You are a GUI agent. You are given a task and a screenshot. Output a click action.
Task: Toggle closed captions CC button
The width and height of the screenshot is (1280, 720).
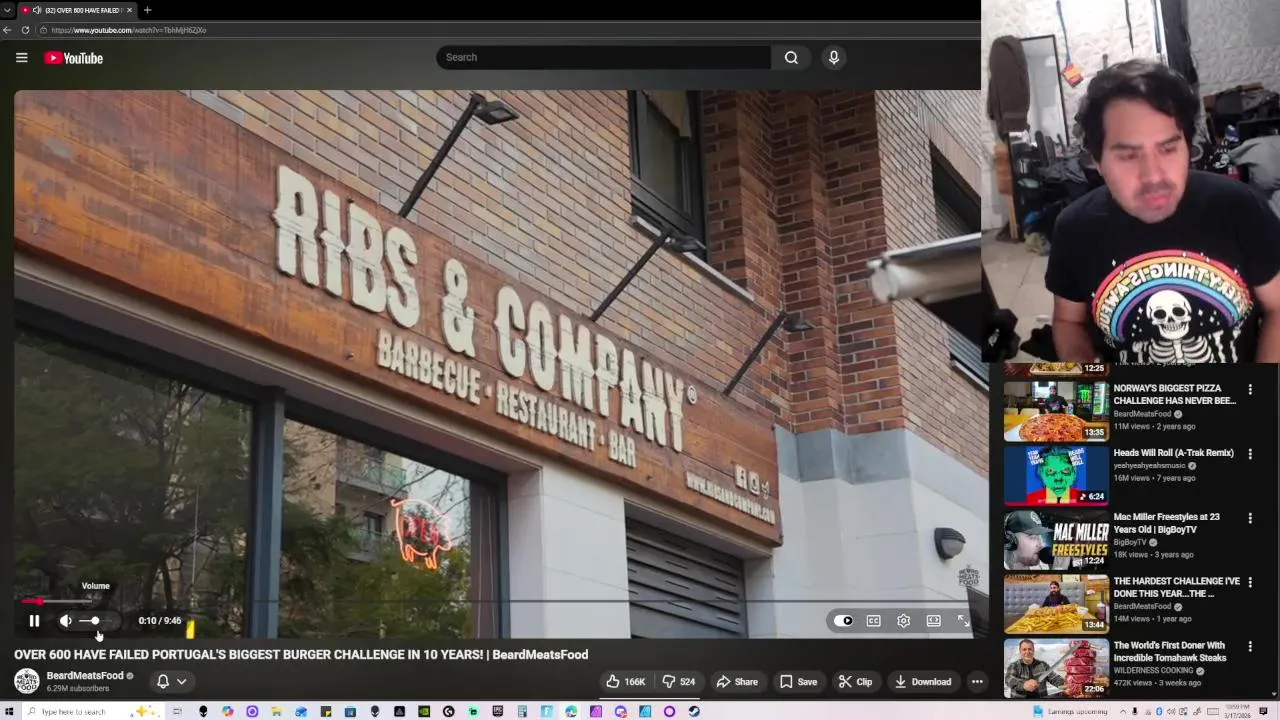(873, 621)
